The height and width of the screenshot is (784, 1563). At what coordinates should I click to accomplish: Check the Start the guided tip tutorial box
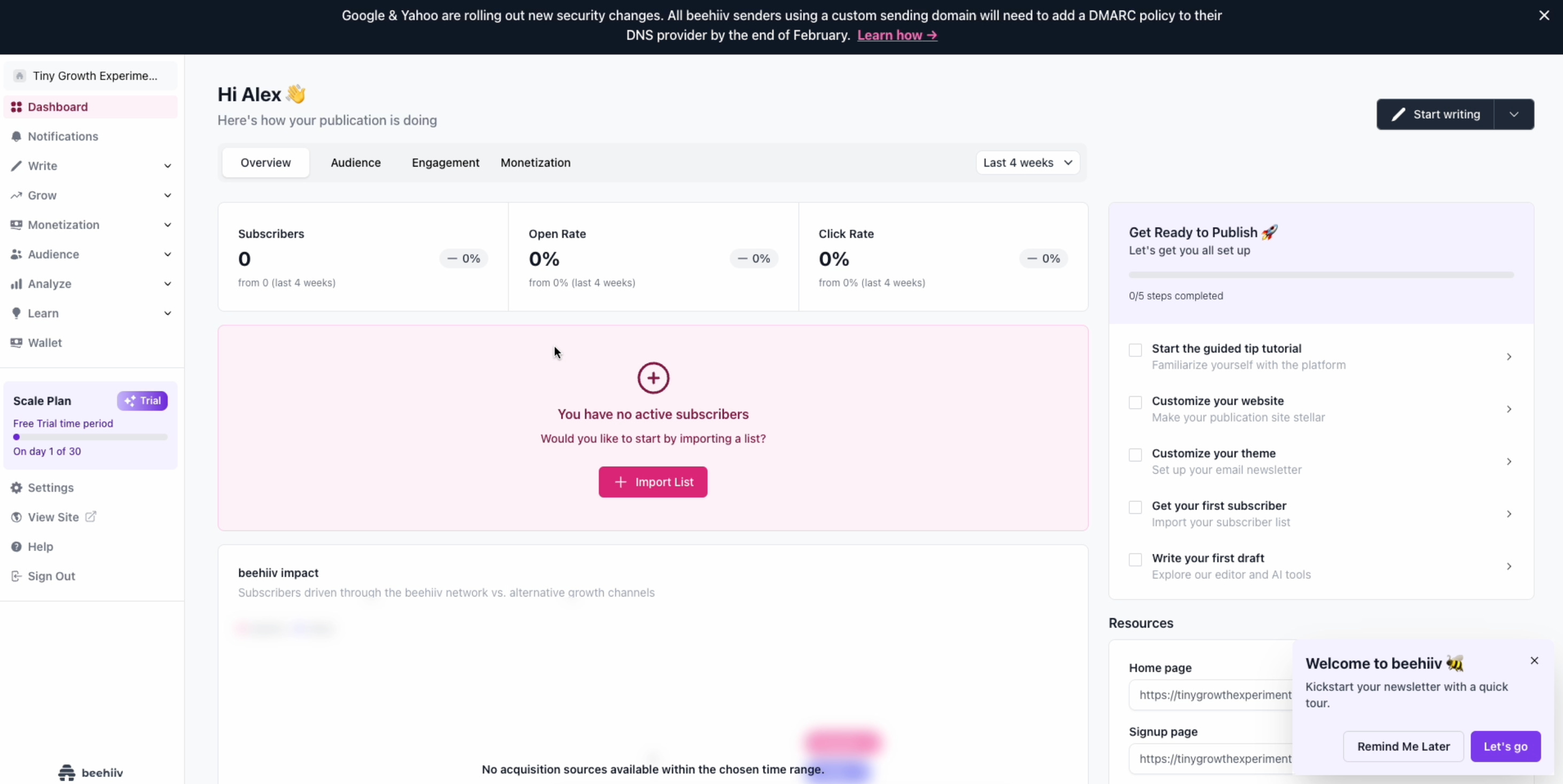[x=1135, y=350]
